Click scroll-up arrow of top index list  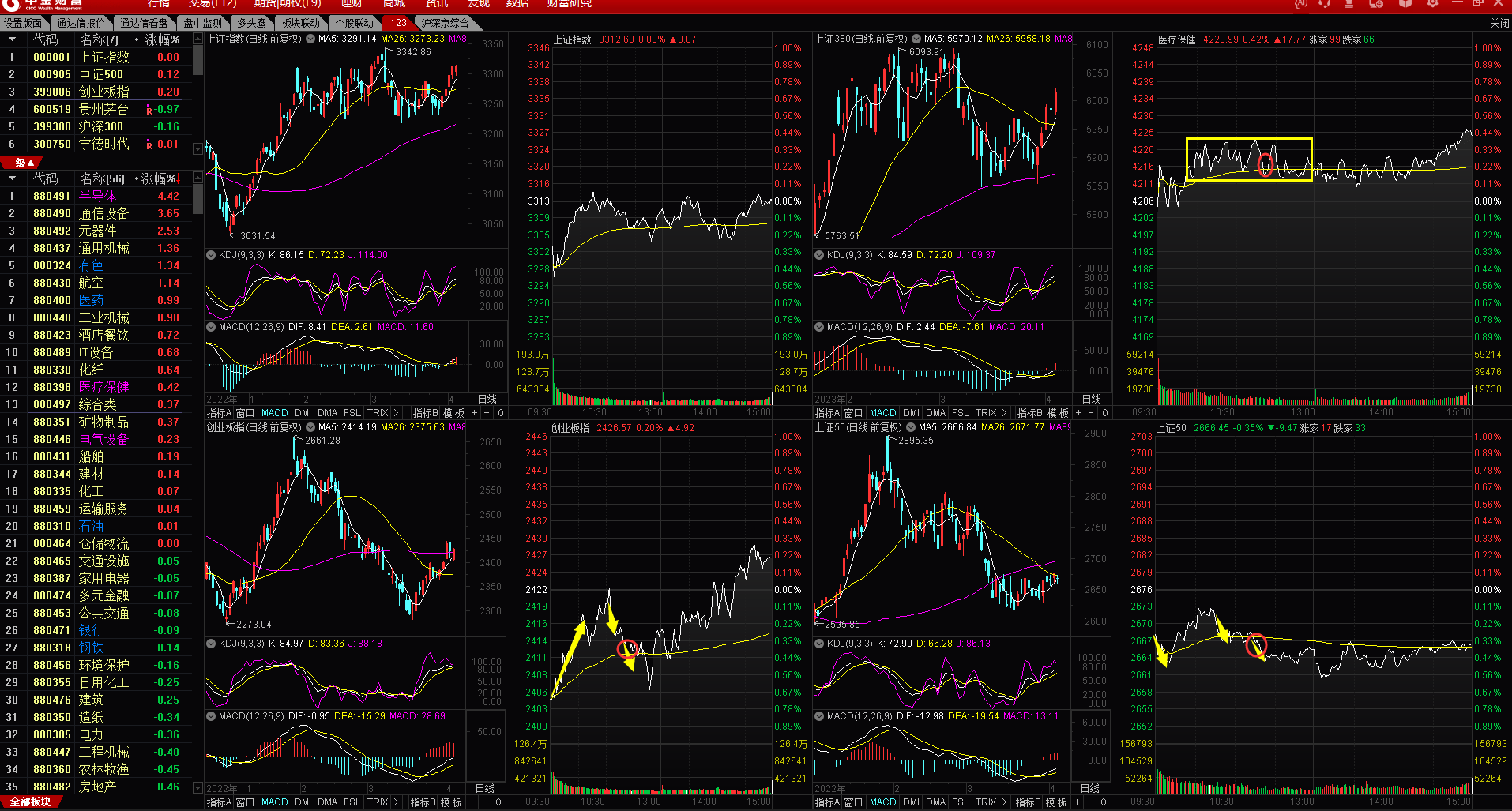click(x=197, y=39)
